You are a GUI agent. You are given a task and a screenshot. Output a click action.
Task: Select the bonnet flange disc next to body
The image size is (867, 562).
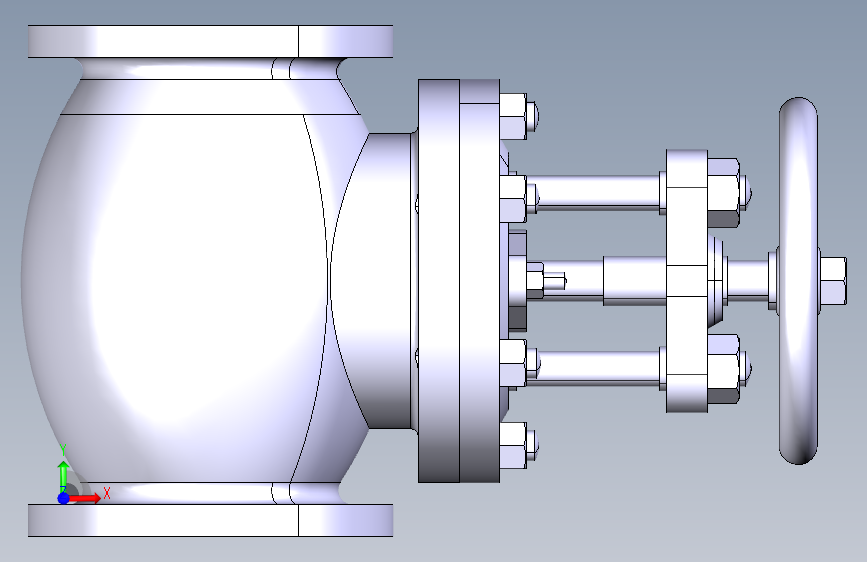(438, 281)
